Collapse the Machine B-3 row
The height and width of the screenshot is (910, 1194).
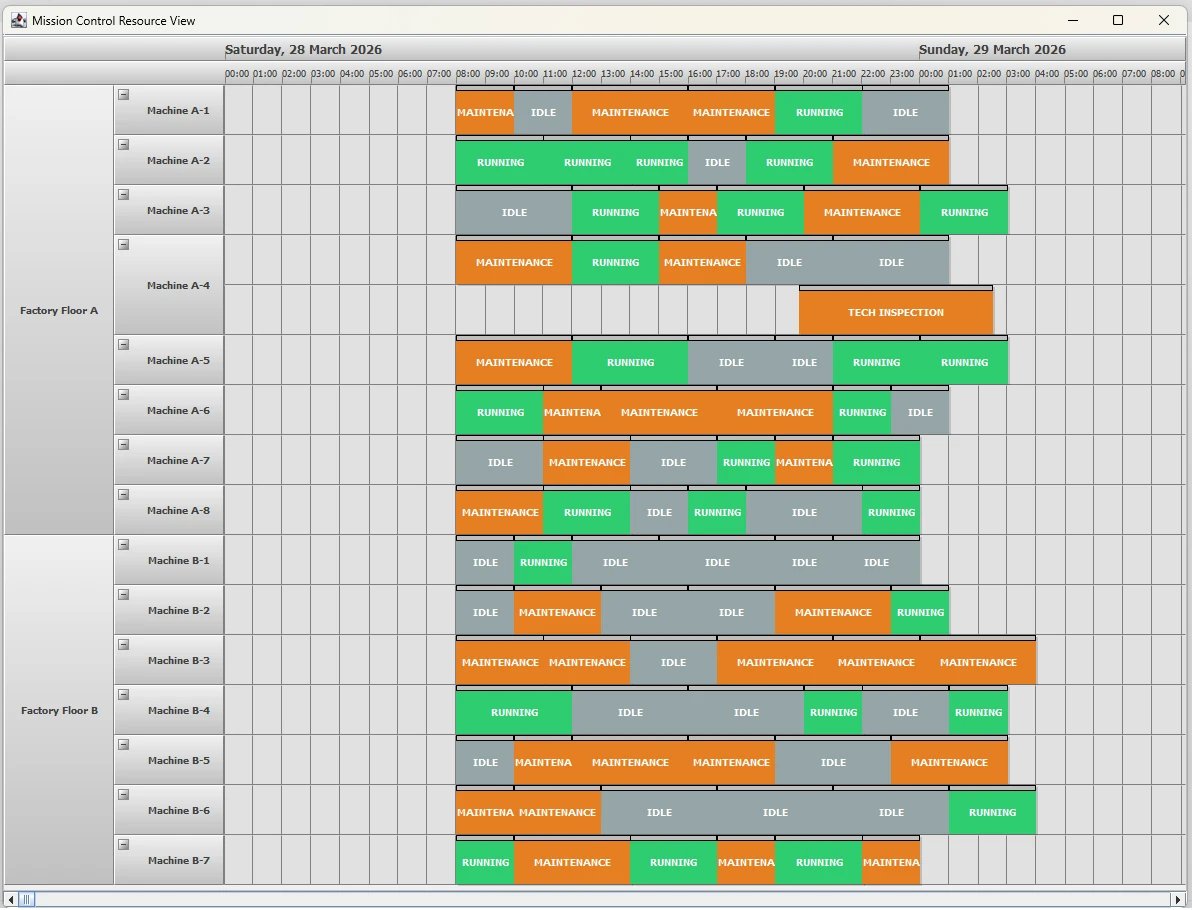(123, 644)
